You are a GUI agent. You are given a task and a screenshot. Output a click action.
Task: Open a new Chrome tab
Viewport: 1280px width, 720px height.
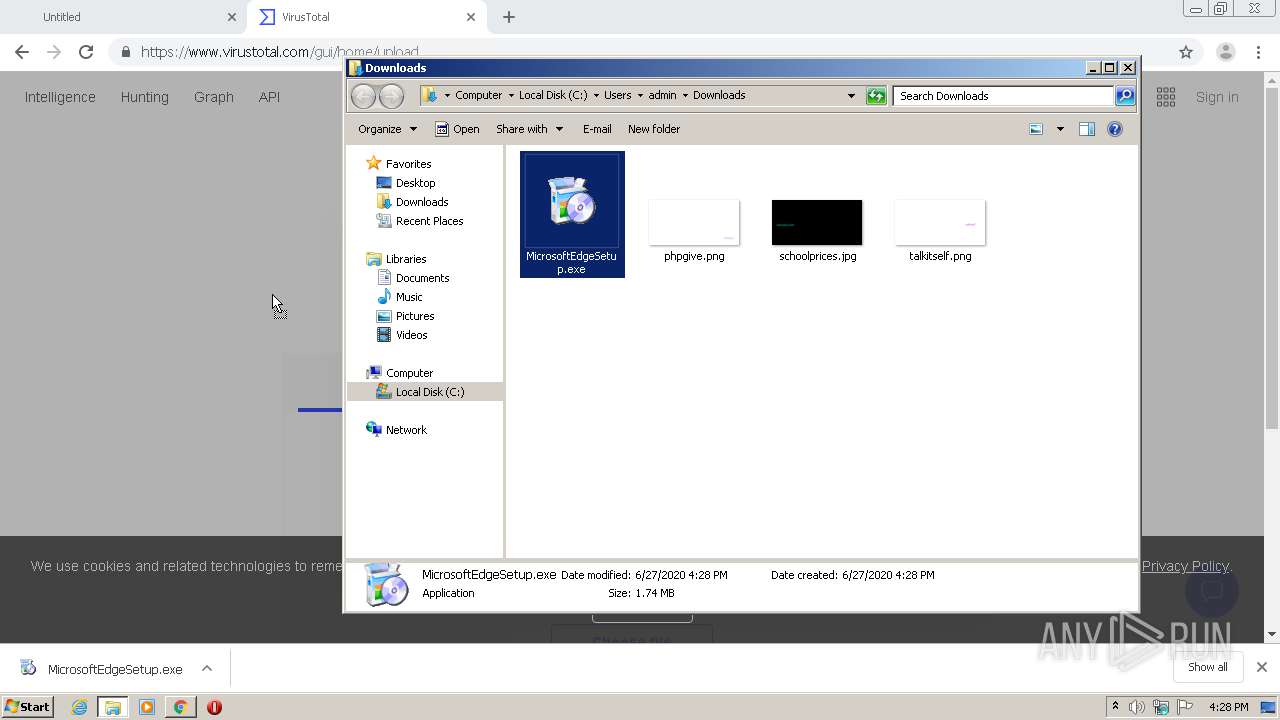[x=509, y=17]
